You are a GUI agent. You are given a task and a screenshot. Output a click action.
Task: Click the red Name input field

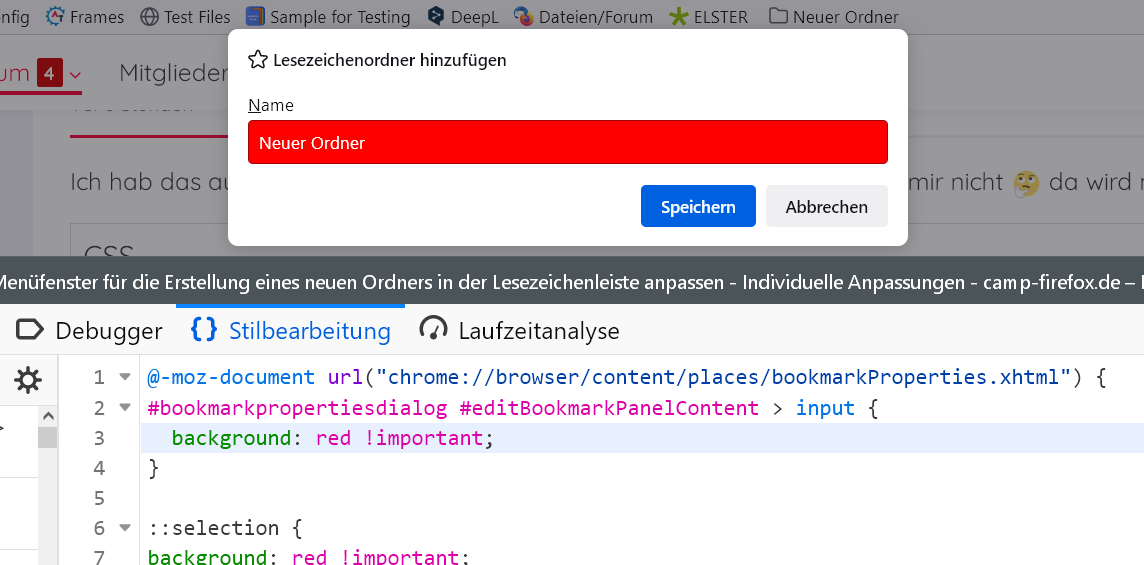pyautogui.click(x=568, y=142)
